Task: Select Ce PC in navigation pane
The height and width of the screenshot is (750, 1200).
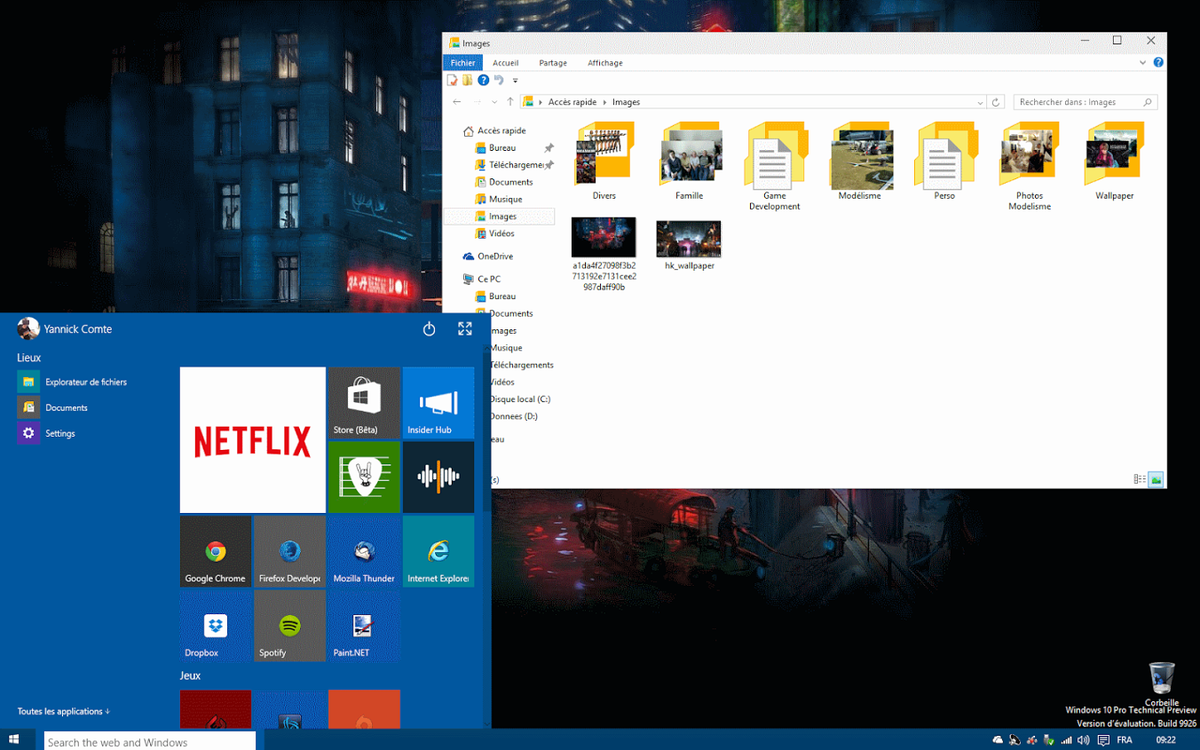Action: click(481, 279)
